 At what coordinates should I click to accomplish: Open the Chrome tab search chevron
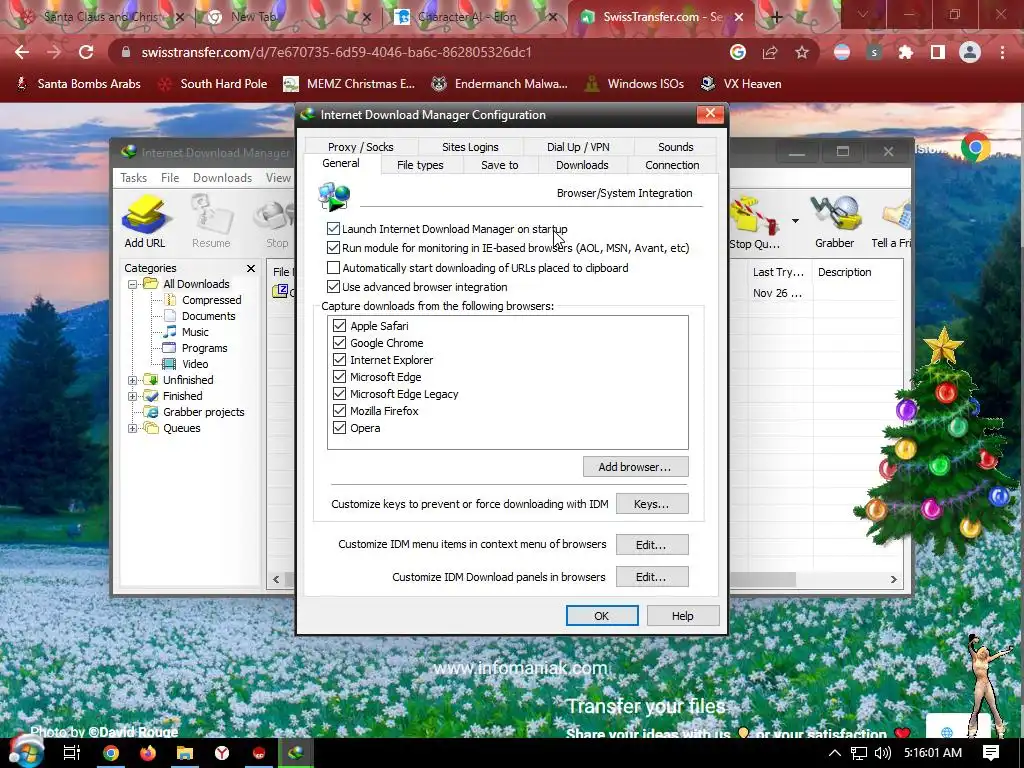(x=863, y=15)
